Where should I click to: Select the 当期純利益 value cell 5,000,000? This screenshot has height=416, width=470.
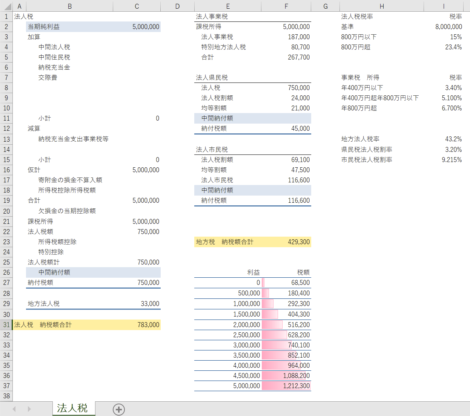137,27
